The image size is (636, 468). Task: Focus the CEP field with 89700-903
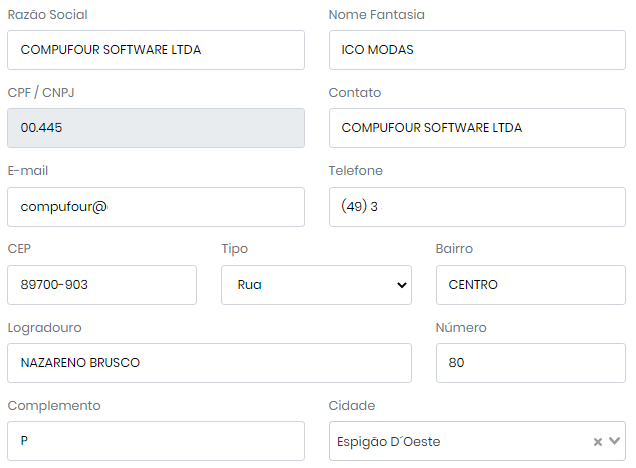(101, 285)
